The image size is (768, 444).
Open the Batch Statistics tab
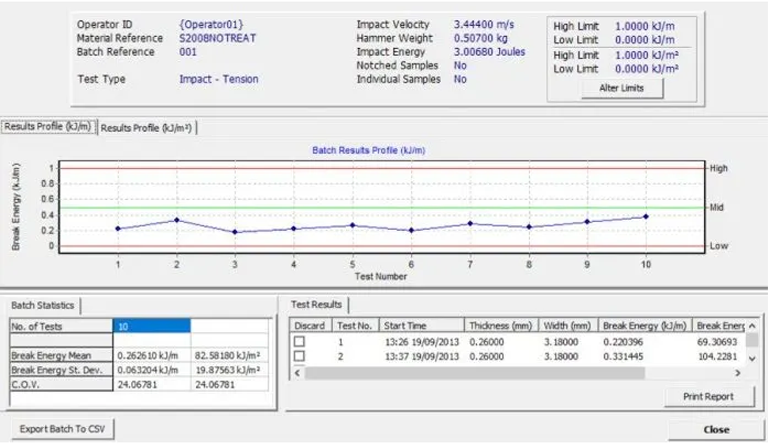click(46, 304)
